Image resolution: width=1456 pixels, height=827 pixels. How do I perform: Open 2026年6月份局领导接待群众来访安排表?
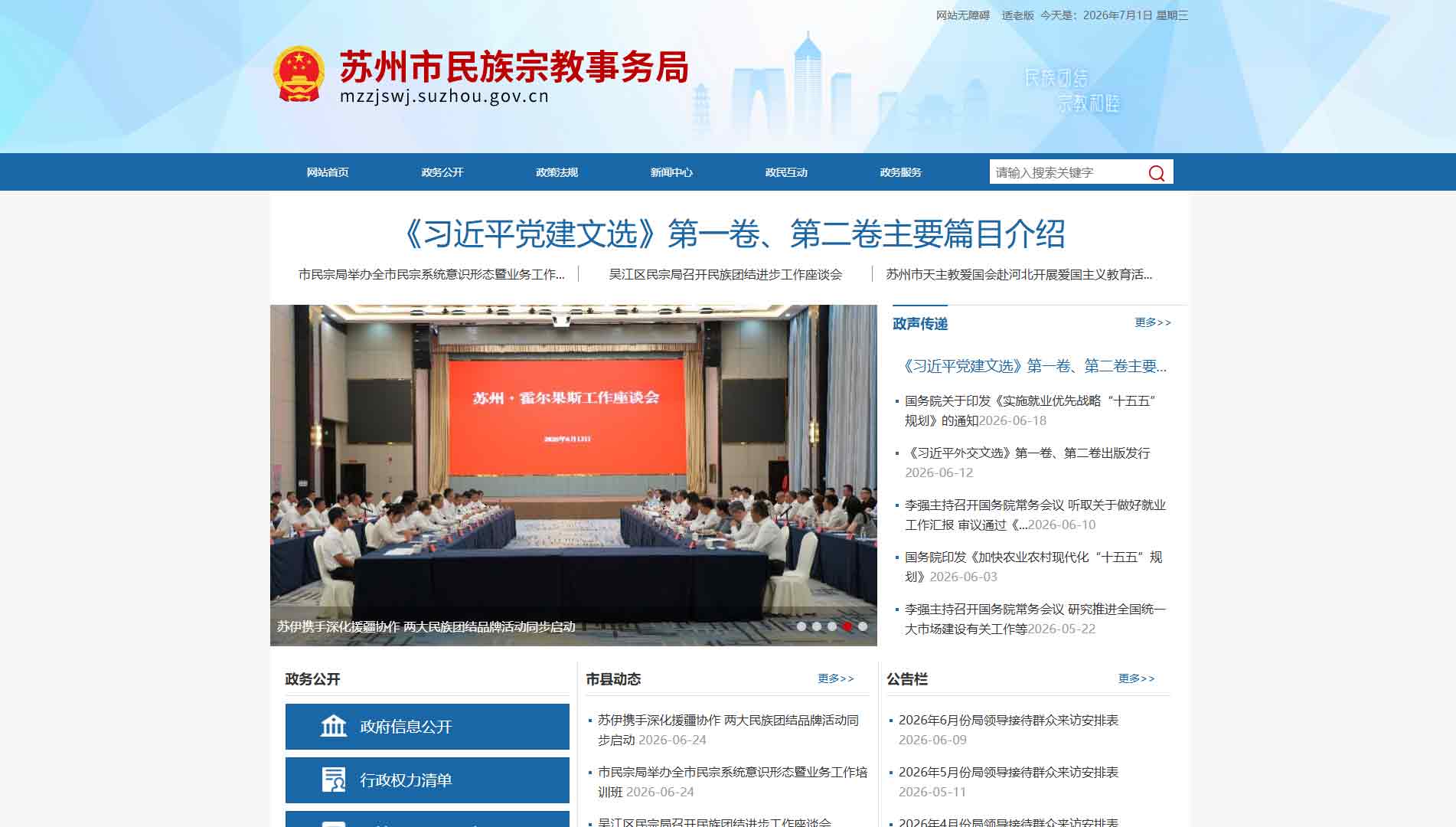tap(1008, 720)
